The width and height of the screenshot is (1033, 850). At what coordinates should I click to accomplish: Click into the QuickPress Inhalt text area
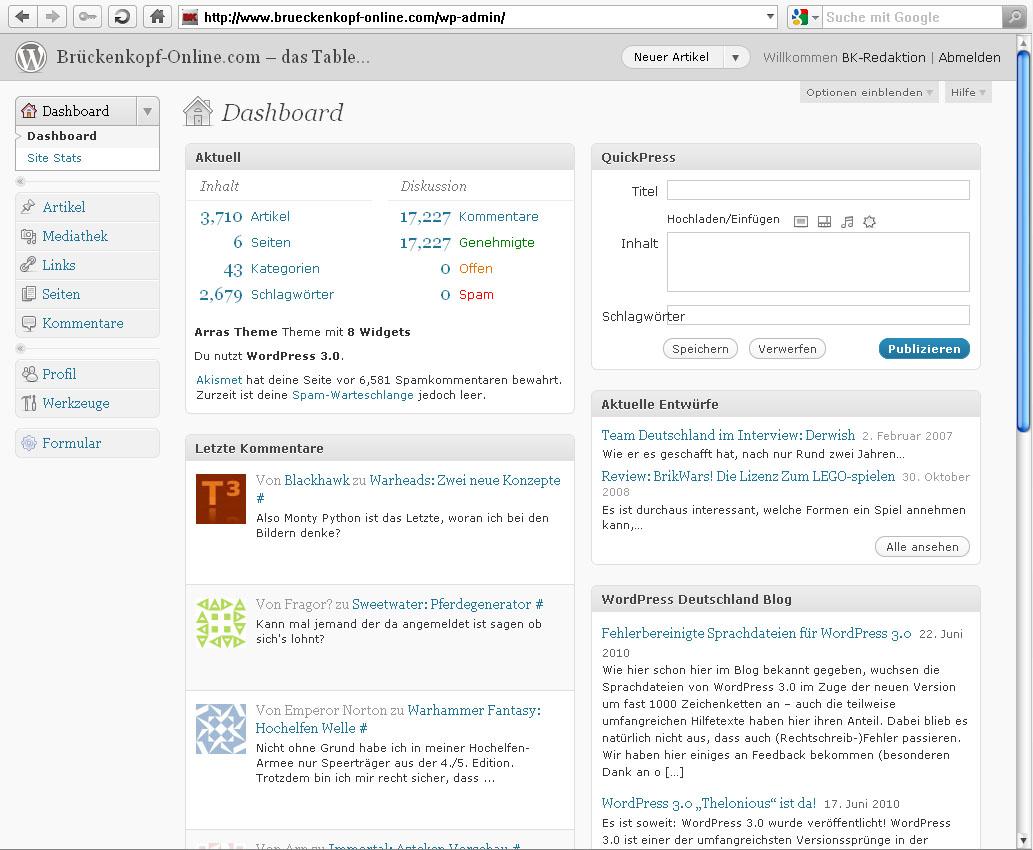pyautogui.click(x=818, y=262)
